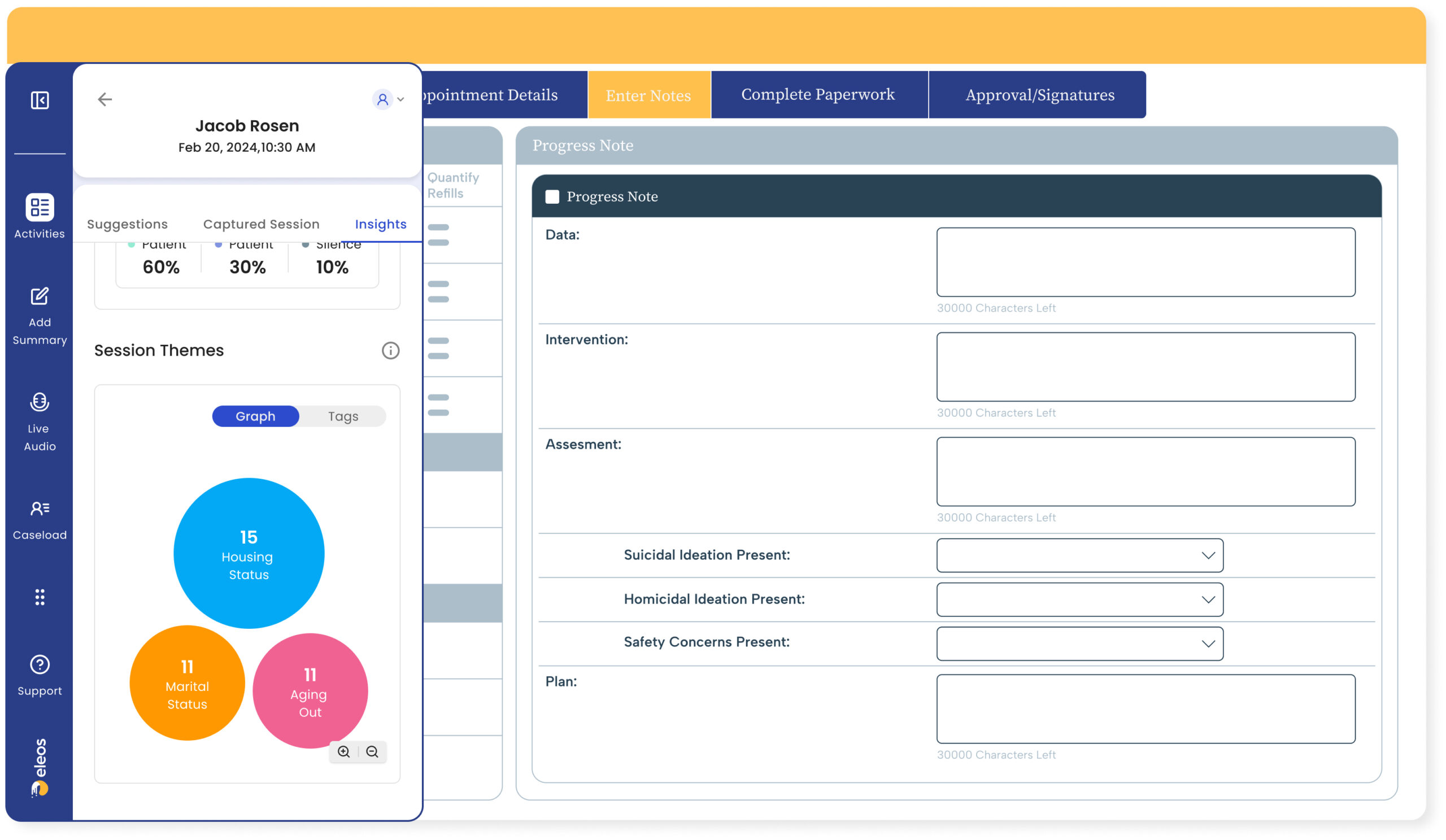The image size is (1446, 840).
Task: Select the Graph view toggle
Action: 255,416
